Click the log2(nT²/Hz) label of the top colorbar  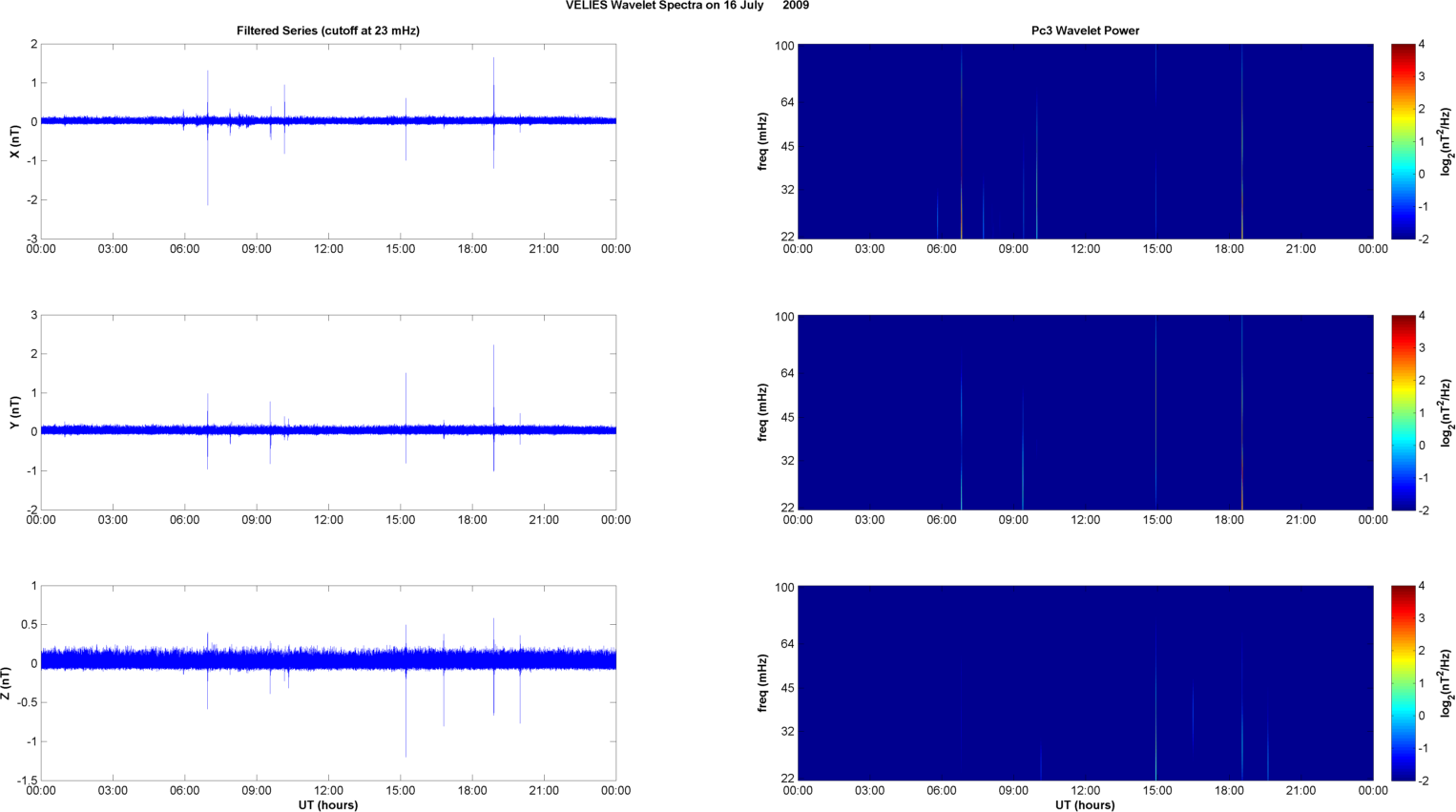[1447, 141]
